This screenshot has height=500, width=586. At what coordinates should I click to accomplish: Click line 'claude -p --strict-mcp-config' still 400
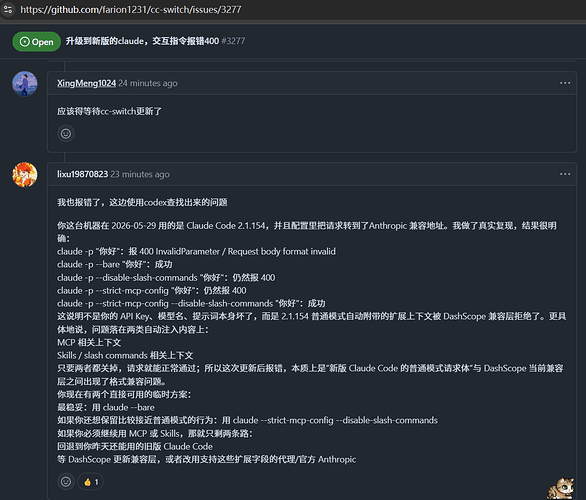tap(152, 291)
